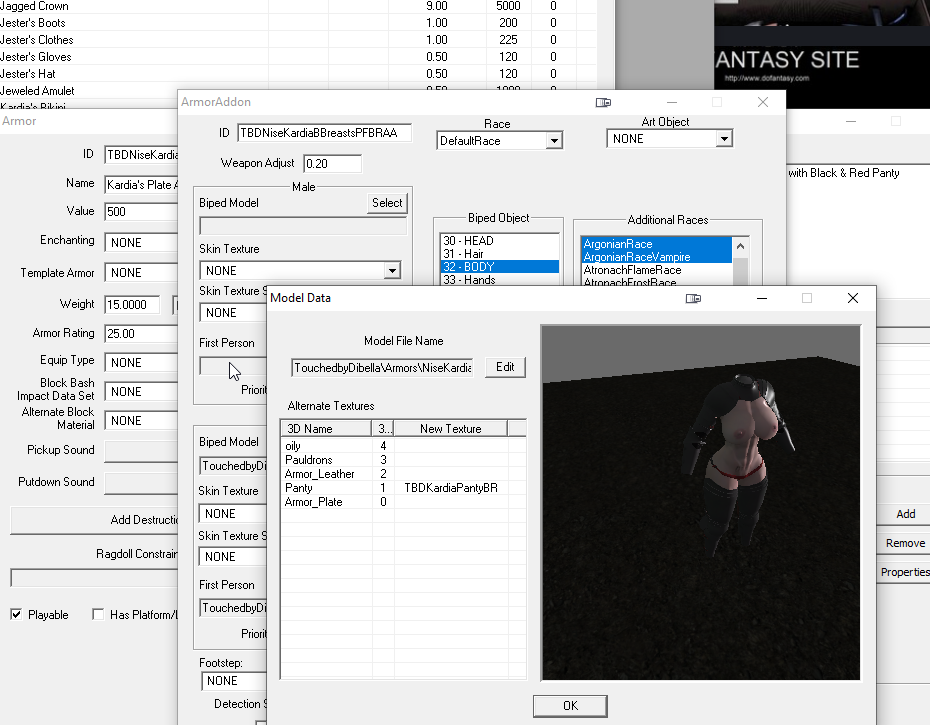The height and width of the screenshot is (725, 930).
Task: Select the Jester's Clothes row
Action: [x=298, y=40]
